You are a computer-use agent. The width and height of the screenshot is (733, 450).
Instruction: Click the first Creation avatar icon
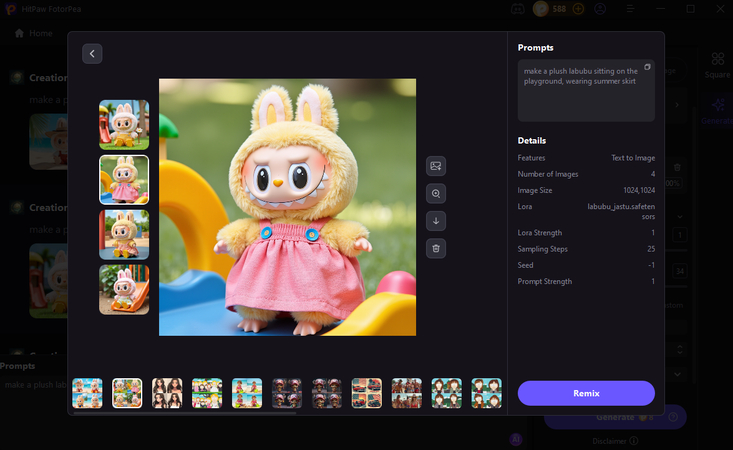(17, 78)
